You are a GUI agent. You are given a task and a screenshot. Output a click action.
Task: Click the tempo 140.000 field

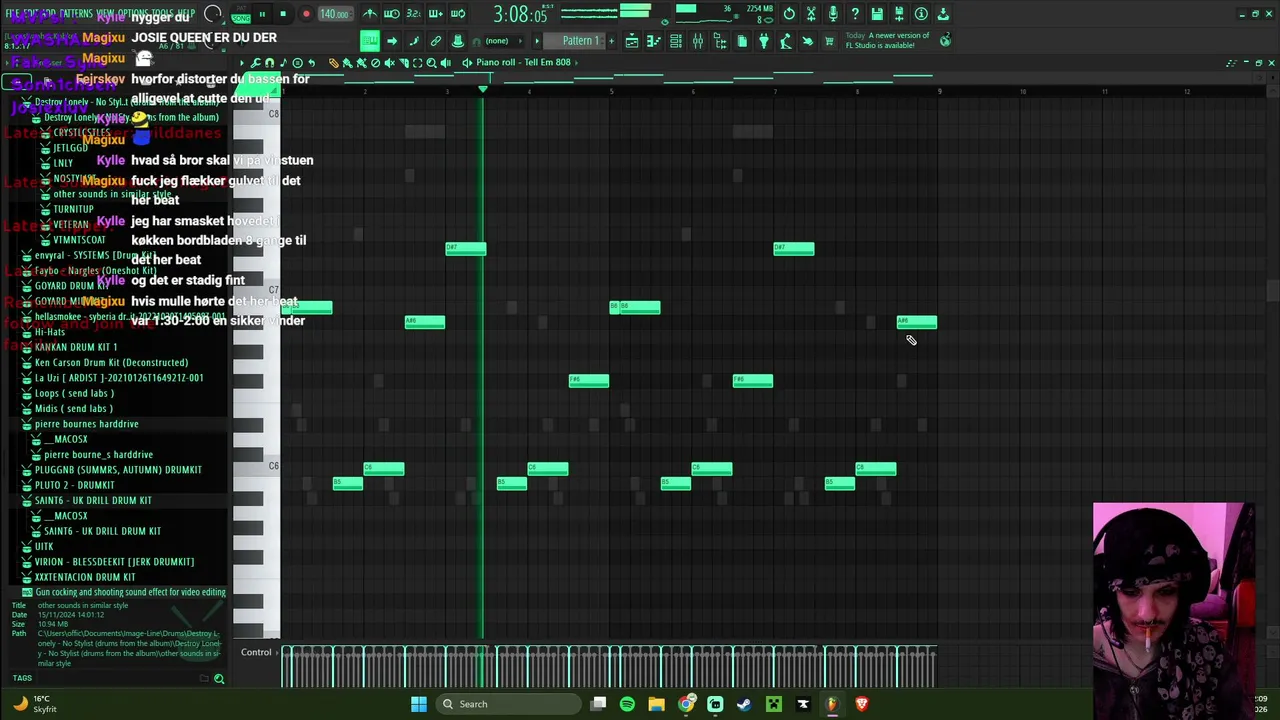pyautogui.click(x=334, y=14)
